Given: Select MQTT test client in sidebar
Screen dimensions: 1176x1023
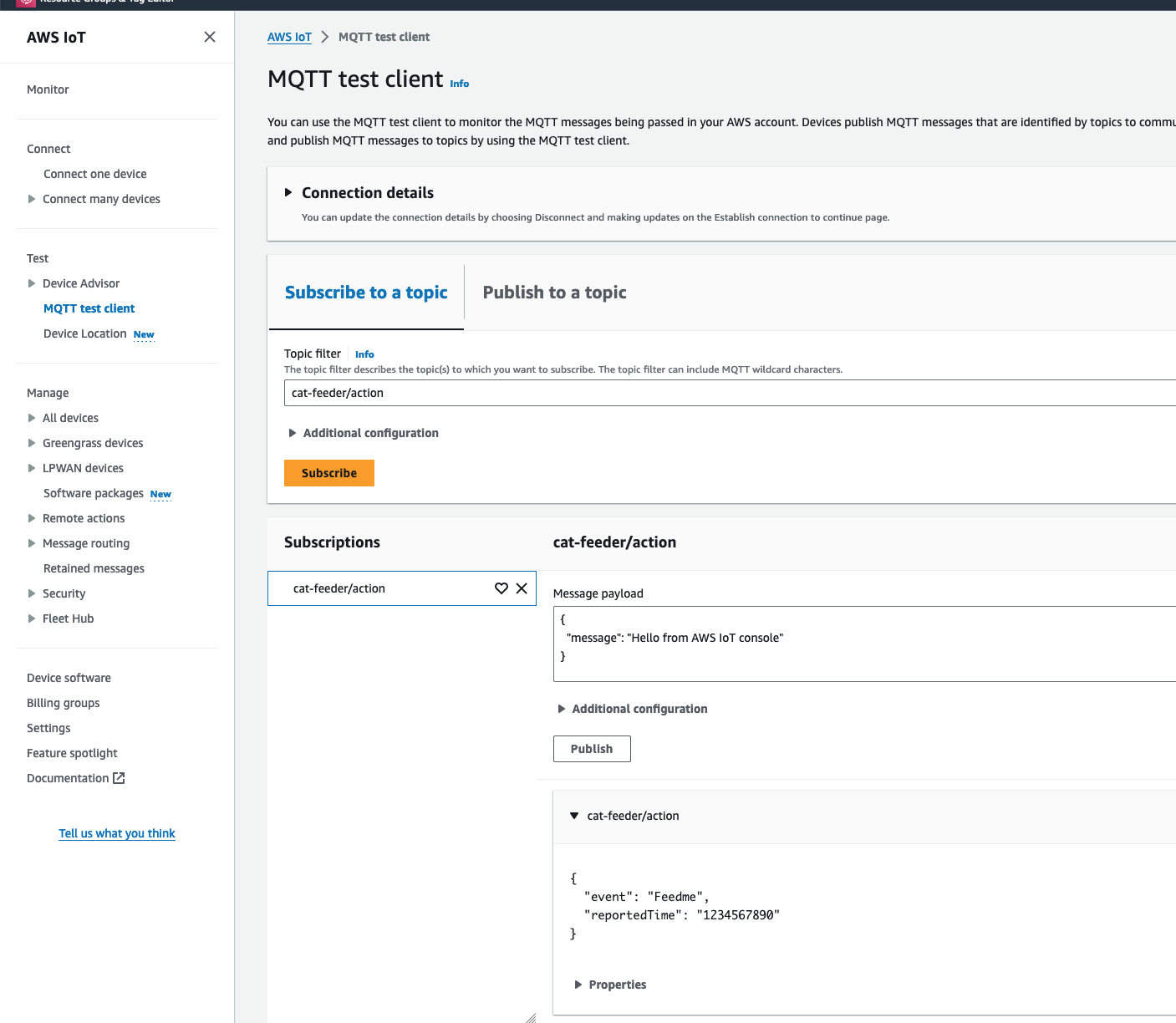Looking at the screenshot, I should (x=89, y=308).
